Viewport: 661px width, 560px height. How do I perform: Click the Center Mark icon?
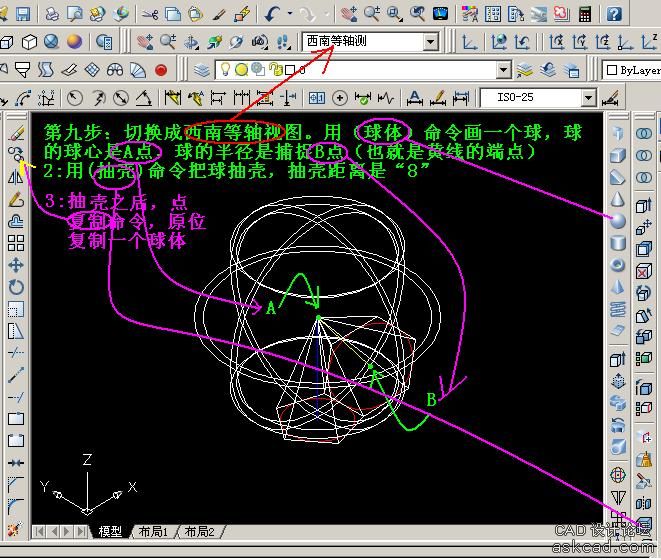[x=340, y=98]
